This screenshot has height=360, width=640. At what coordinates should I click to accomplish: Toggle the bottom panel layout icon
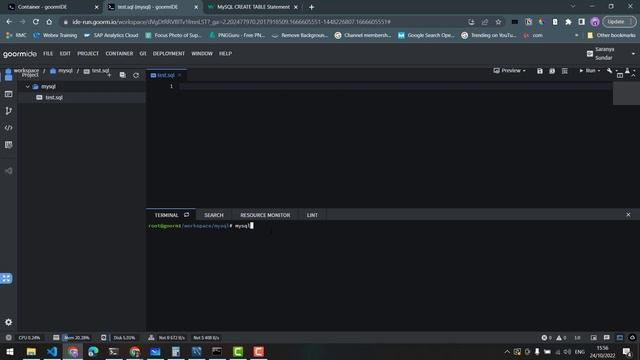pos(620,338)
